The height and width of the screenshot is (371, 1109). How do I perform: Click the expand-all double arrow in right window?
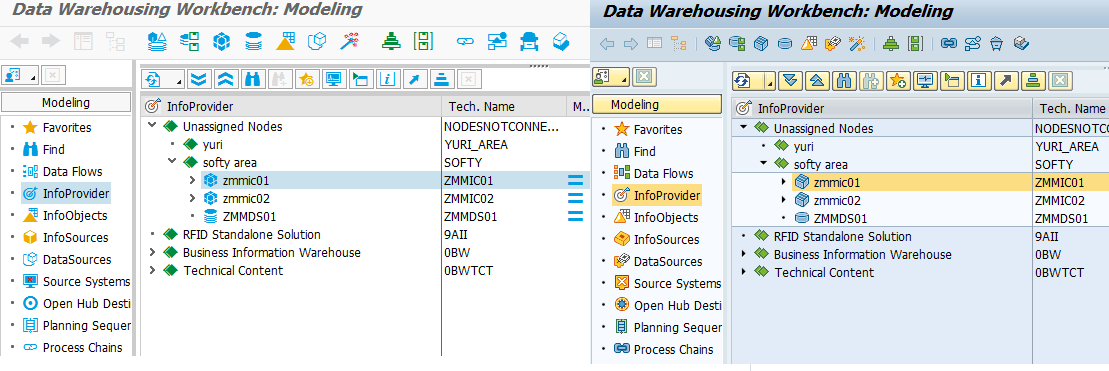tap(789, 81)
